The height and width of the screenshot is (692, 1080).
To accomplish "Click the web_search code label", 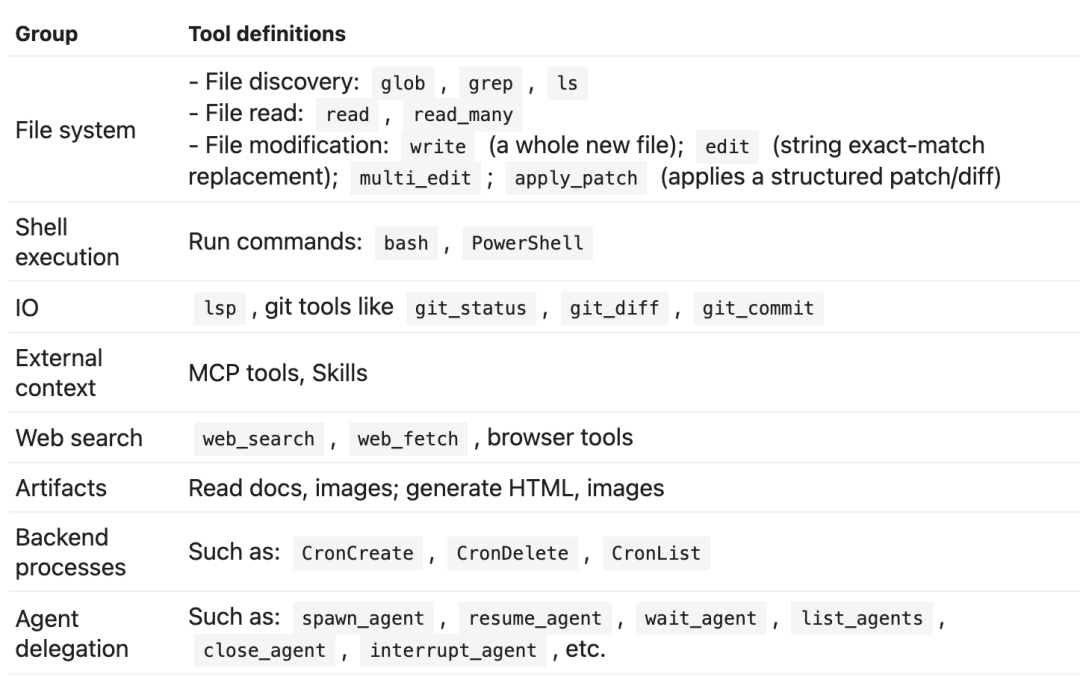I will point(258,439).
